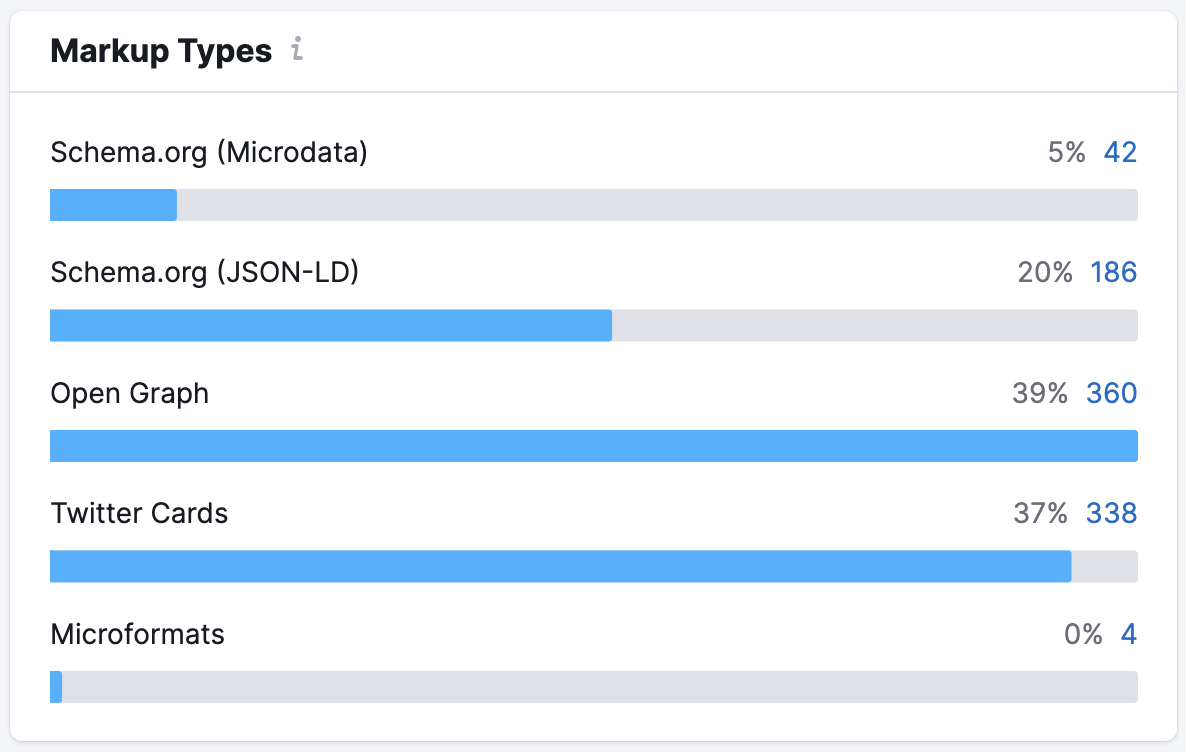1186x752 pixels.
Task: Click the Twitter Cards progress bar
Action: (x=593, y=566)
